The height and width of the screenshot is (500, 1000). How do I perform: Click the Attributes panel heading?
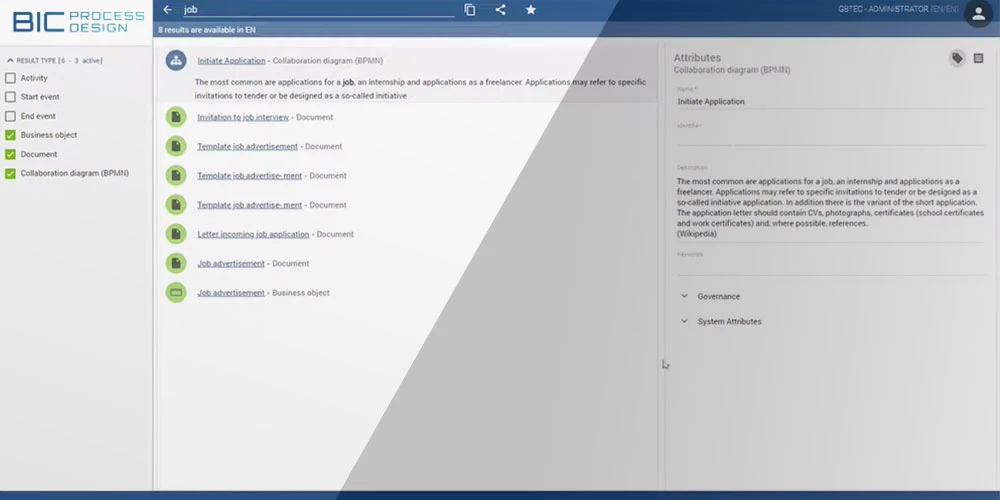click(697, 57)
